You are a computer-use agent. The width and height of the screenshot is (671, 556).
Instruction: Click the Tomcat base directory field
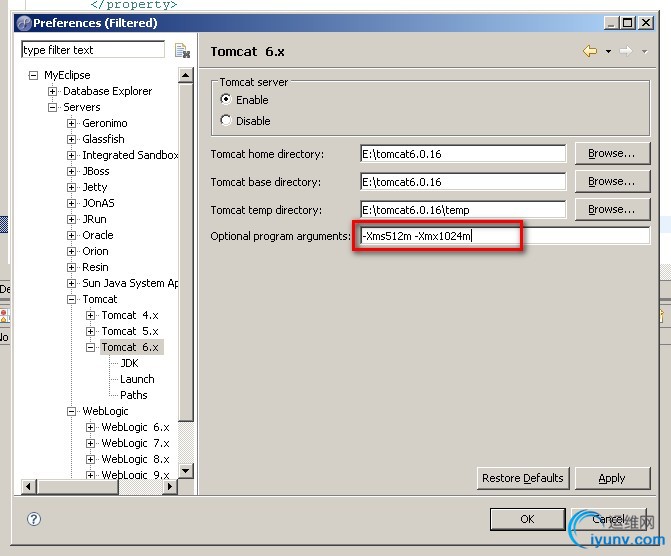click(463, 182)
